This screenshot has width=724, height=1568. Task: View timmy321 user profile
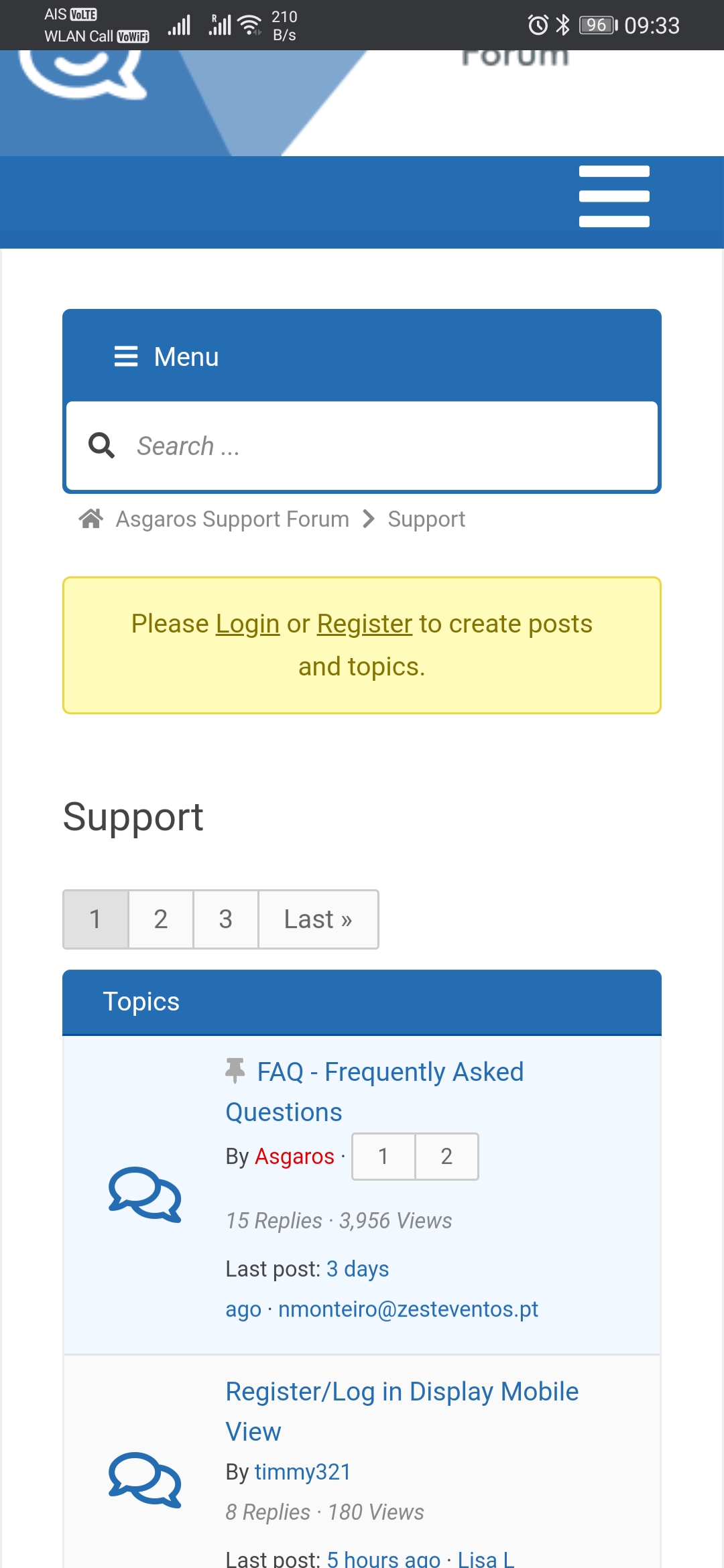302,1472
